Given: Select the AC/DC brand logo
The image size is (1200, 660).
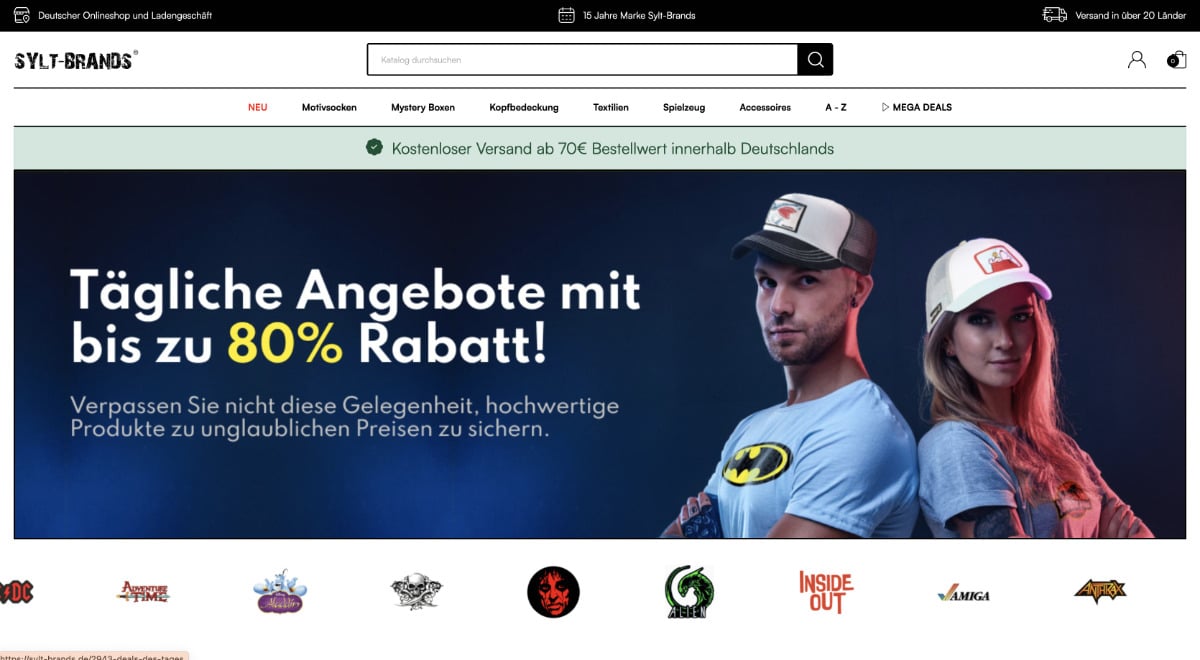Looking at the screenshot, I should 16,592.
